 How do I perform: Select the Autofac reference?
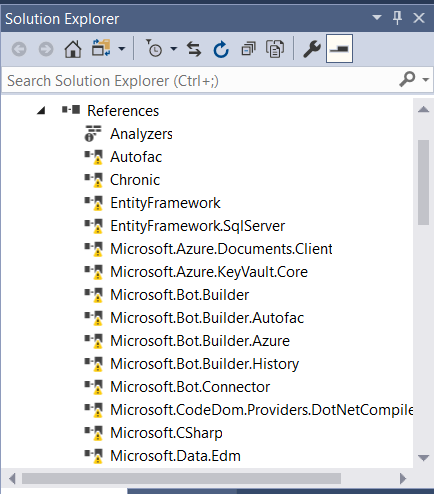136,157
